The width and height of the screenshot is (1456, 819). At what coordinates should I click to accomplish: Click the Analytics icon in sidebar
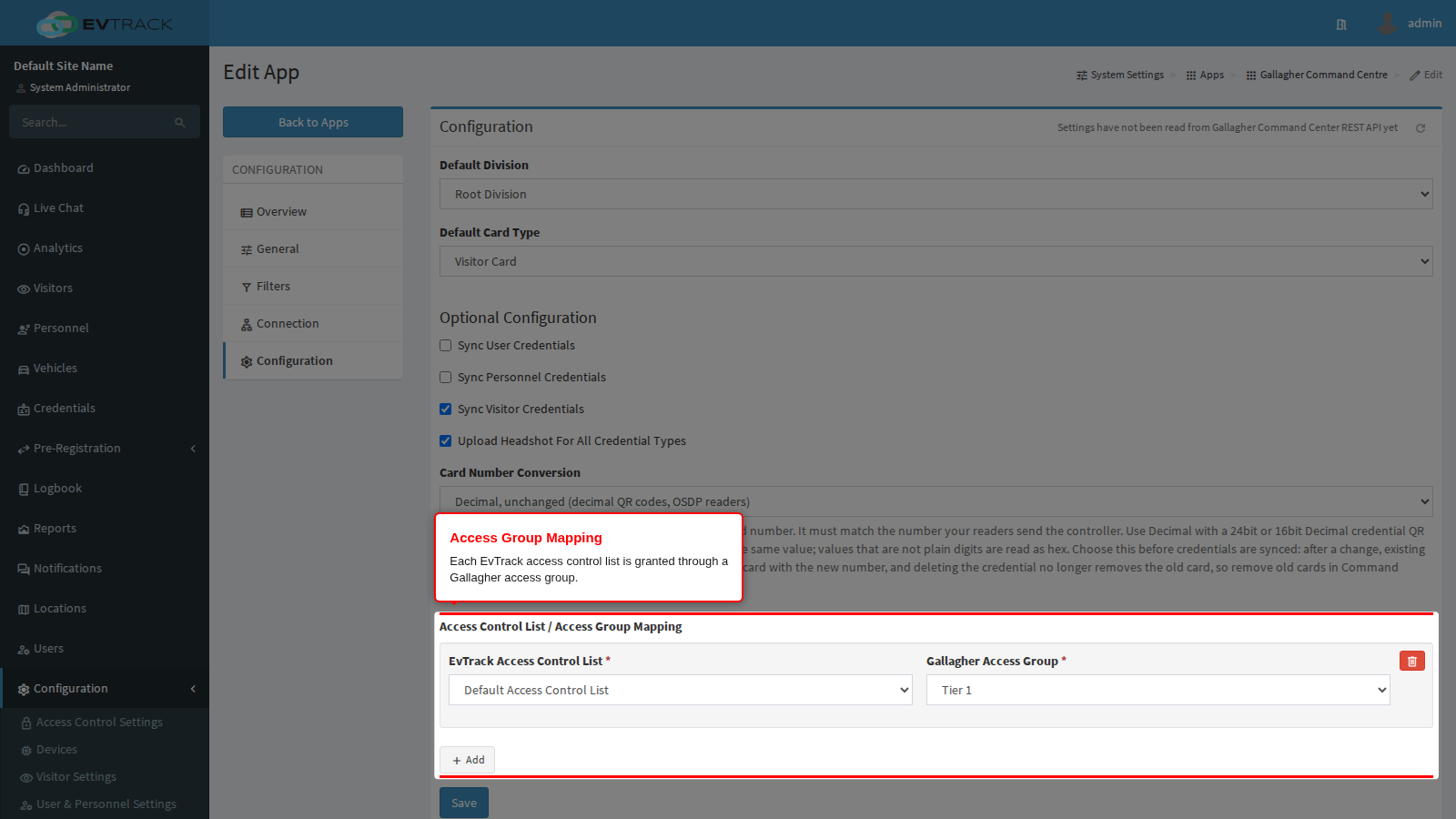(x=24, y=249)
